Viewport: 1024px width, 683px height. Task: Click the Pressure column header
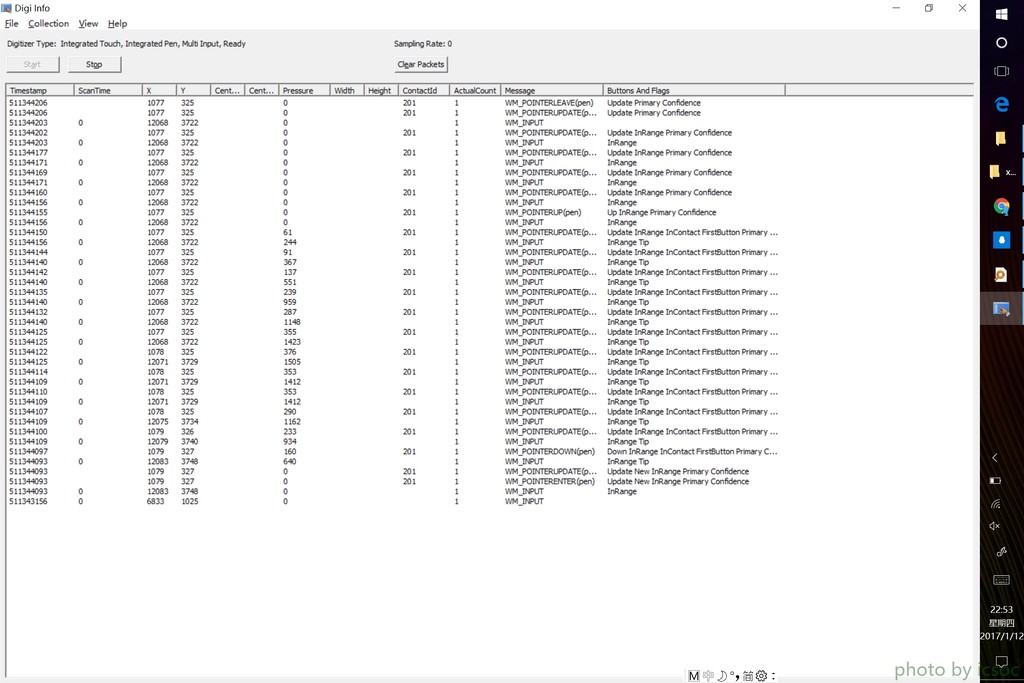coord(304,90)
